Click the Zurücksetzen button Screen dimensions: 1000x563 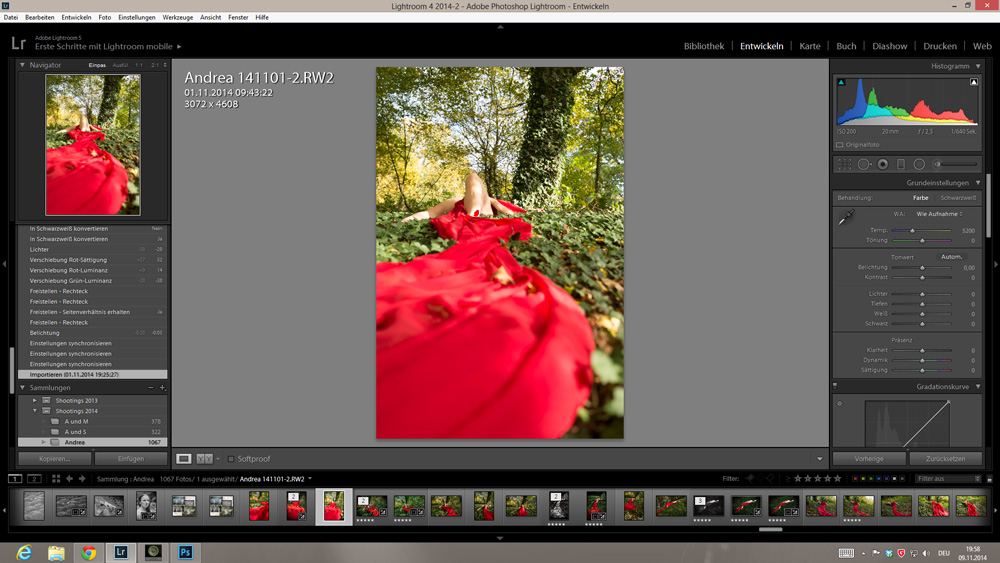(x=945, y=459)
